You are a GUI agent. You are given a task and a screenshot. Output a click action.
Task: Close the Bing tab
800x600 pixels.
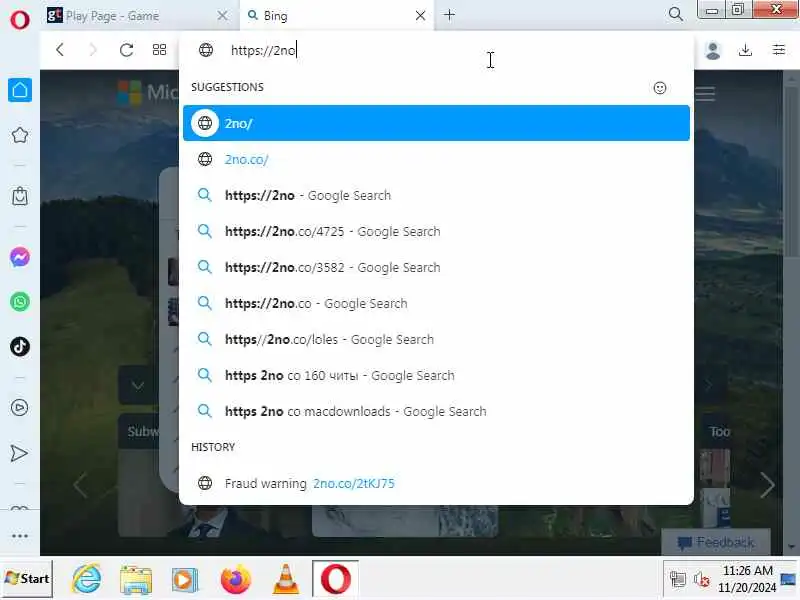[x=420, y=16]
